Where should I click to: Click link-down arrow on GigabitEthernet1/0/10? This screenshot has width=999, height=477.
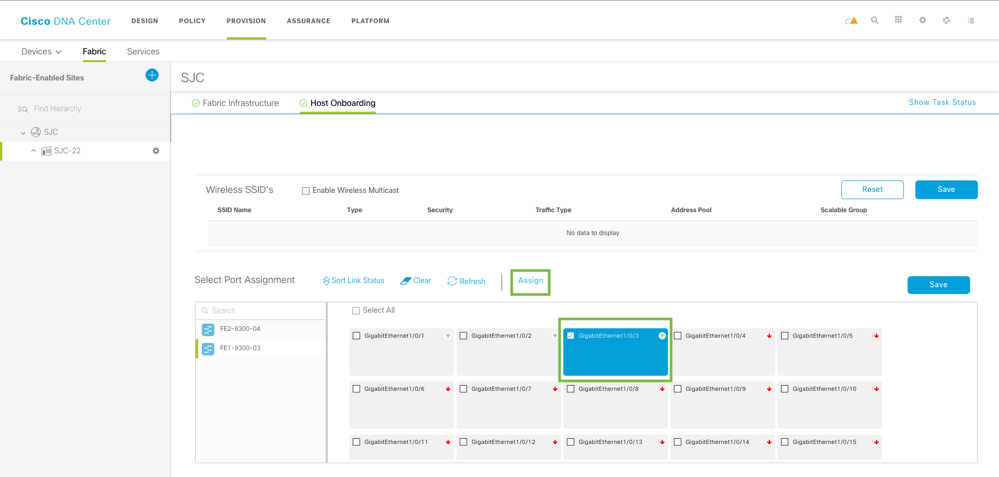[x=876, y=388]
